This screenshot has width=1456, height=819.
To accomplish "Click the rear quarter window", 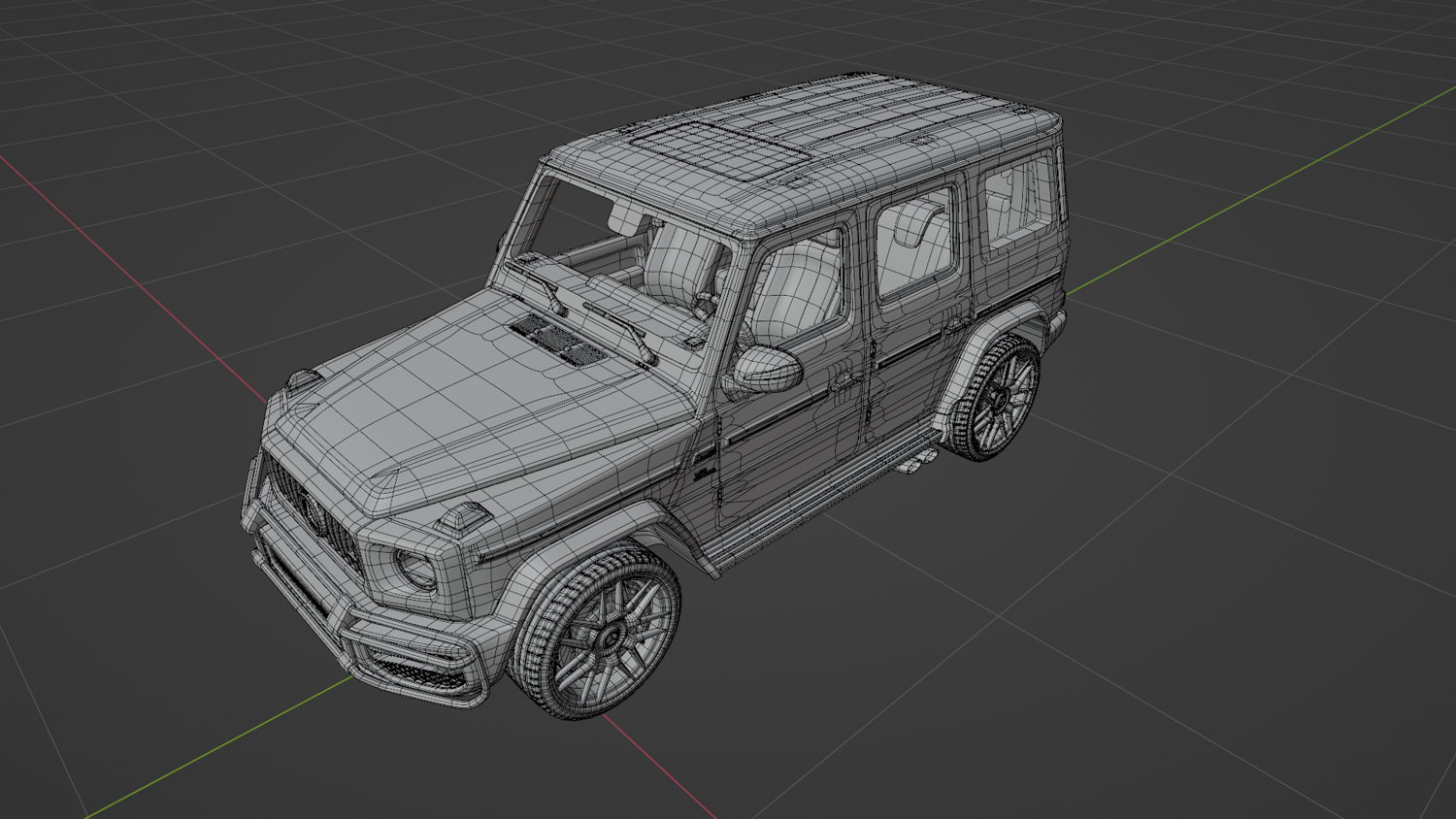I will [1018, 201].
